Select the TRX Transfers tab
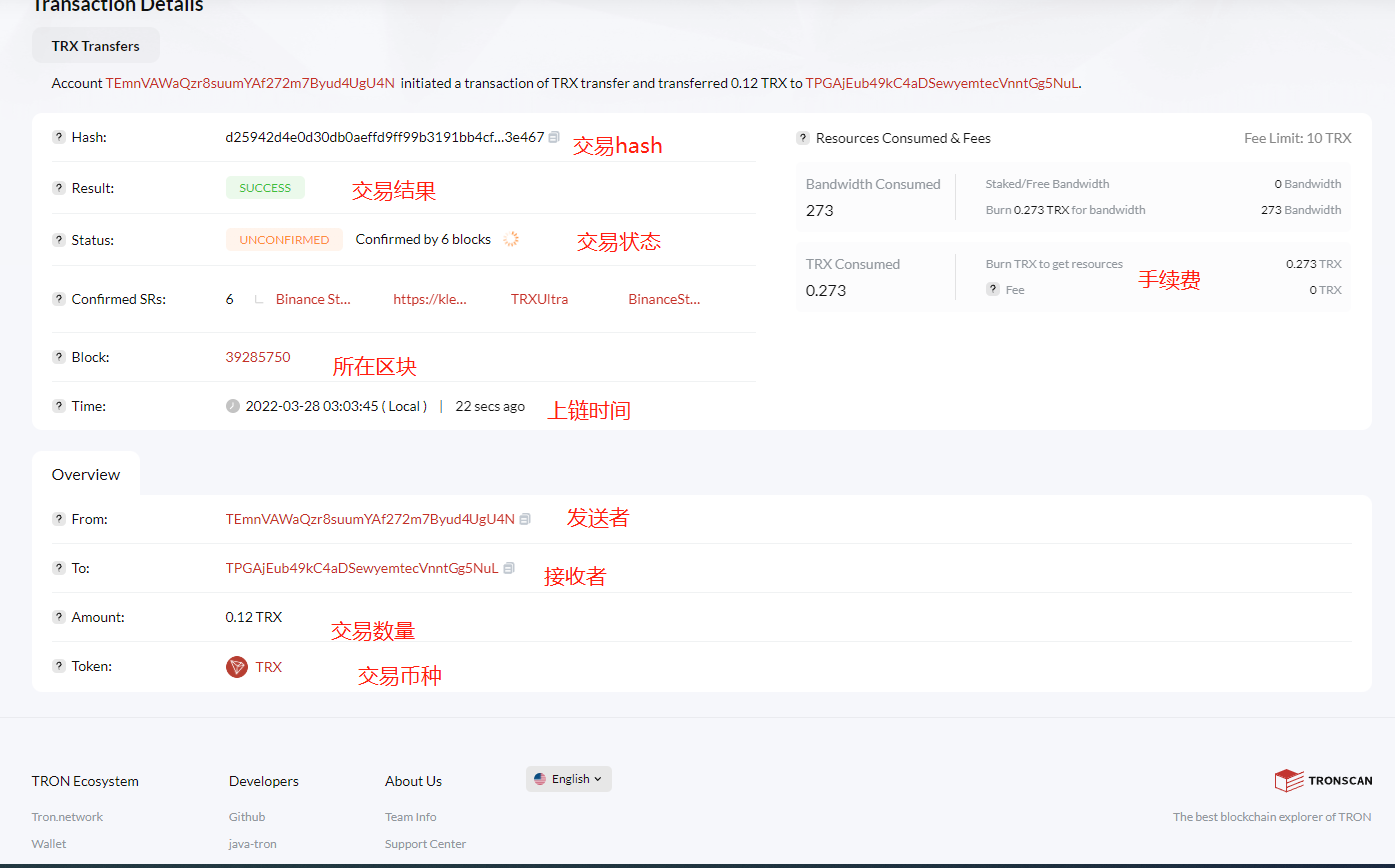Screen dimensions: 1395x868 [96, 46]
